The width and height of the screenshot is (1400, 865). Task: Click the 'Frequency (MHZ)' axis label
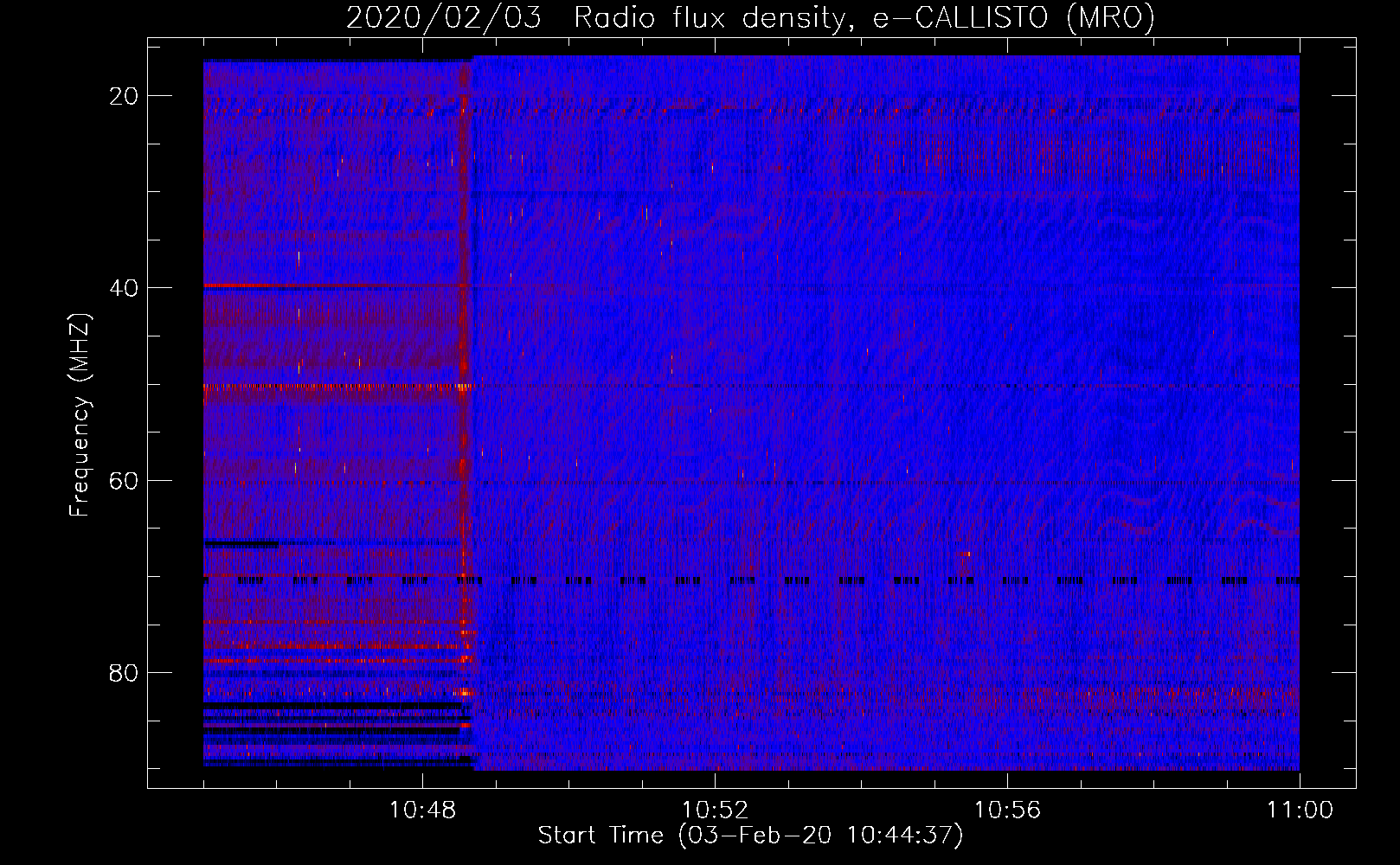[x=80, y=414]
